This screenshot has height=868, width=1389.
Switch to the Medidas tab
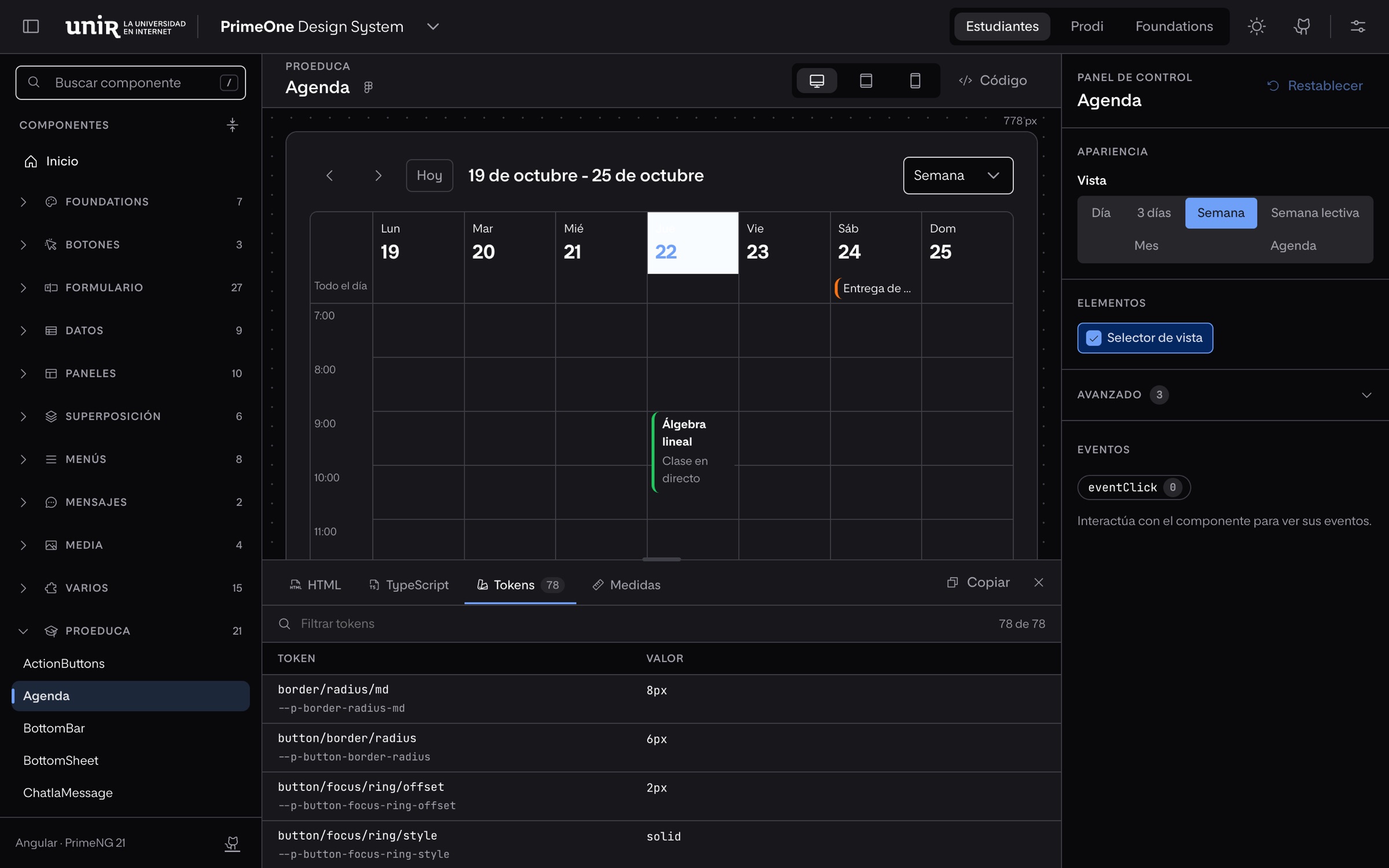(x=626, y=585)
